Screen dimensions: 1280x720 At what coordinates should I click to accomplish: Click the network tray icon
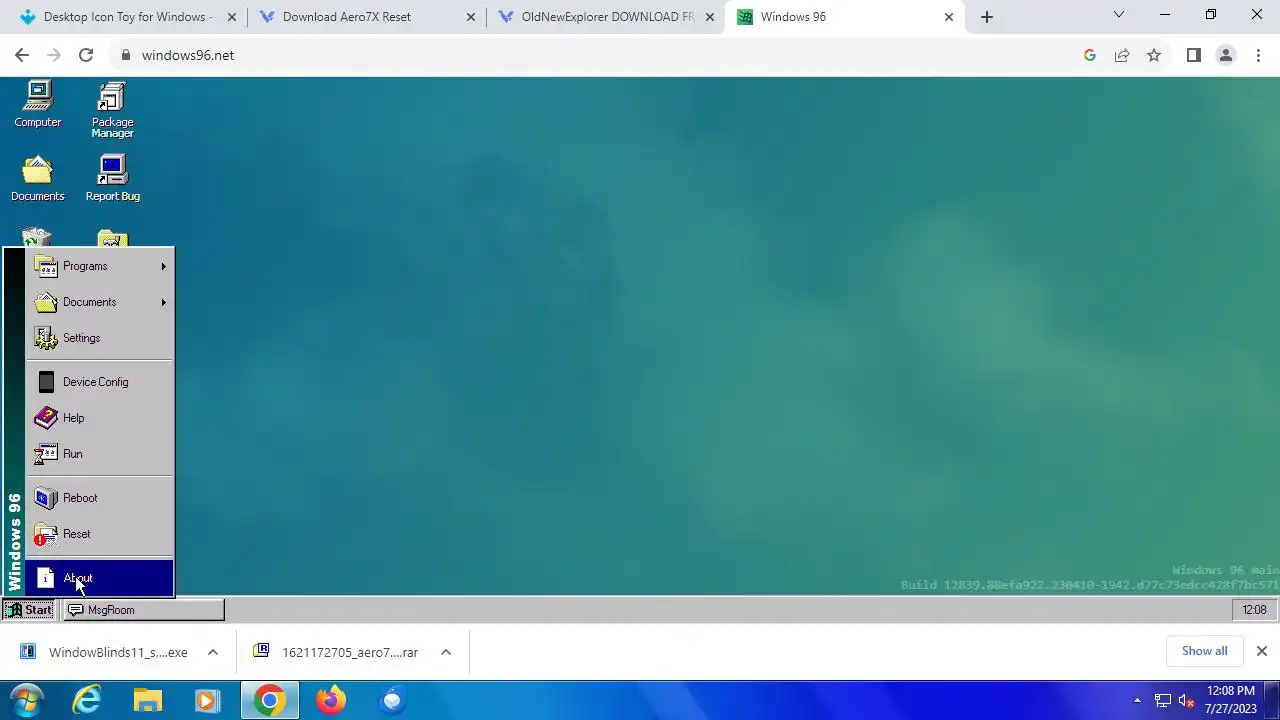point(1163,701)
